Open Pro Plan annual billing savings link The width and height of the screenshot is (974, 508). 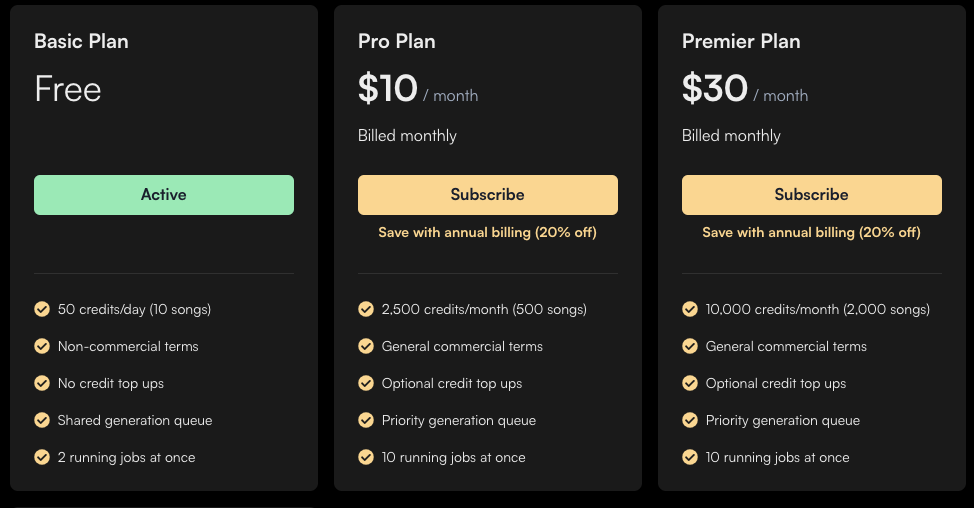[488, 232]
